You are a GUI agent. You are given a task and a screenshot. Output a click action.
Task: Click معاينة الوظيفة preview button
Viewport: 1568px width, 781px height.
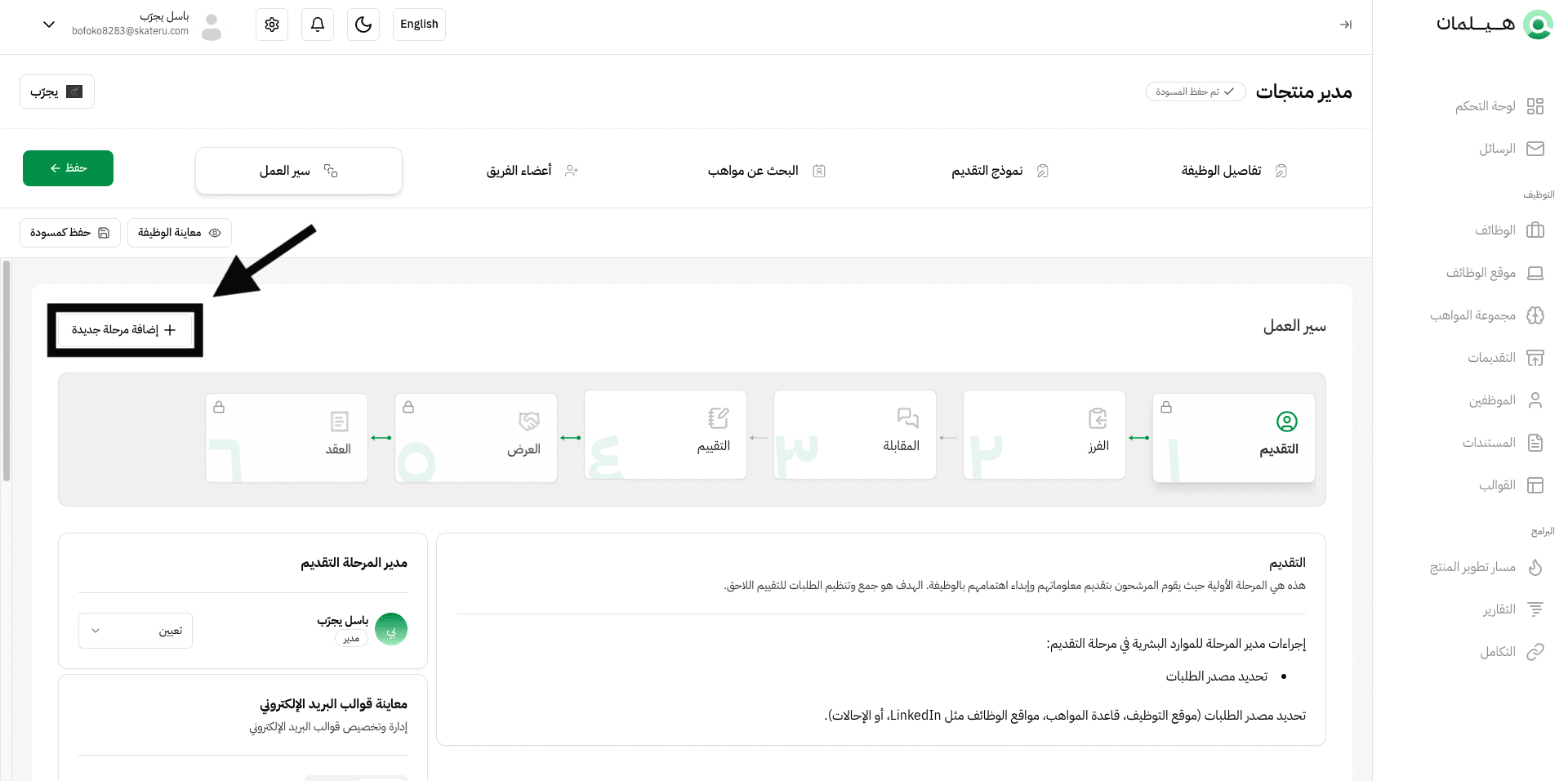pyautogui.click(x=180, y=233)
